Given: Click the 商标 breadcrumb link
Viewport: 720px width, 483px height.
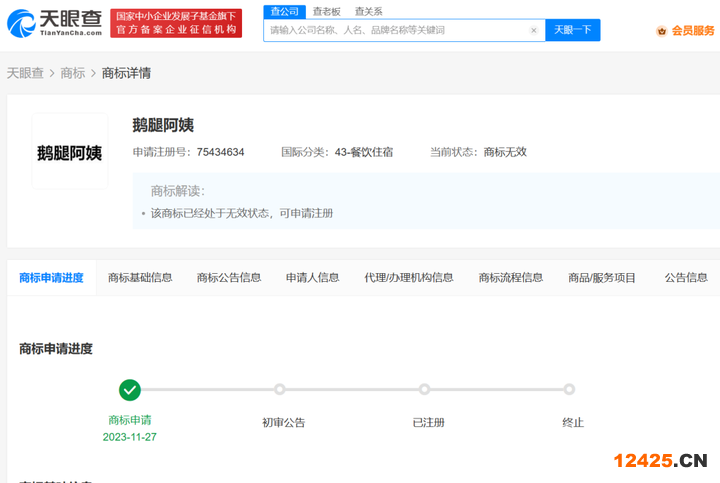Looking at the screenshot, I should (72, 73).
